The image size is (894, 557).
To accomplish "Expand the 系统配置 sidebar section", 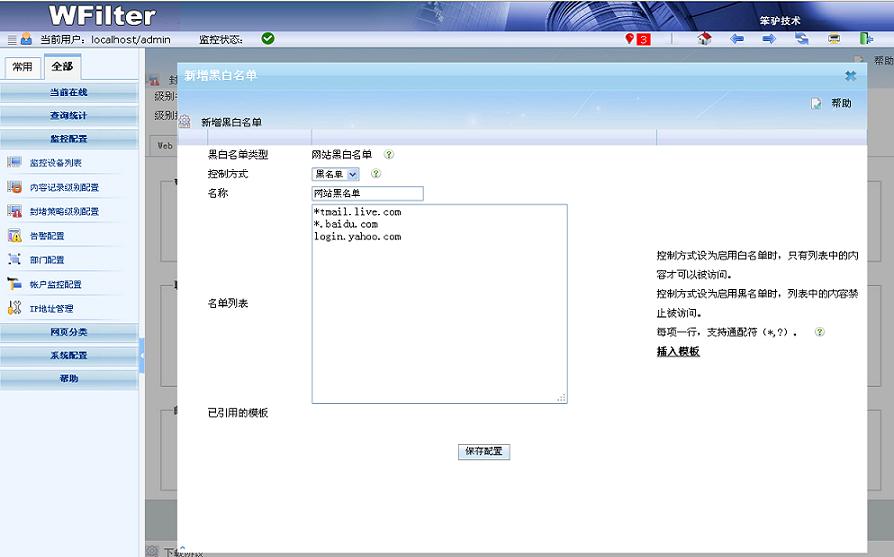I will click(69, 356).
